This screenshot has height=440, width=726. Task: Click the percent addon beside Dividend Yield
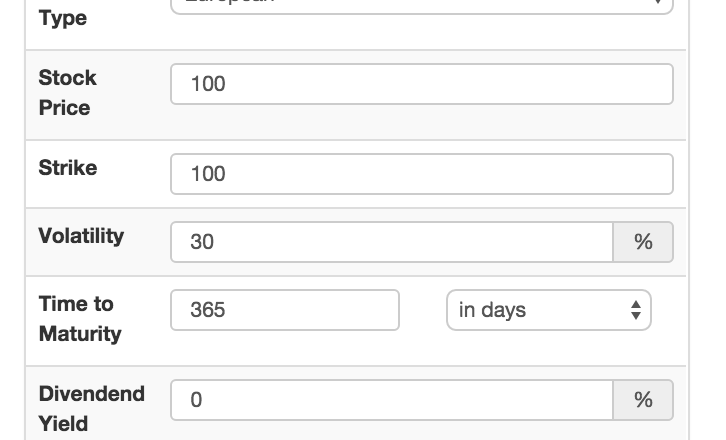[x=643, y=400]
